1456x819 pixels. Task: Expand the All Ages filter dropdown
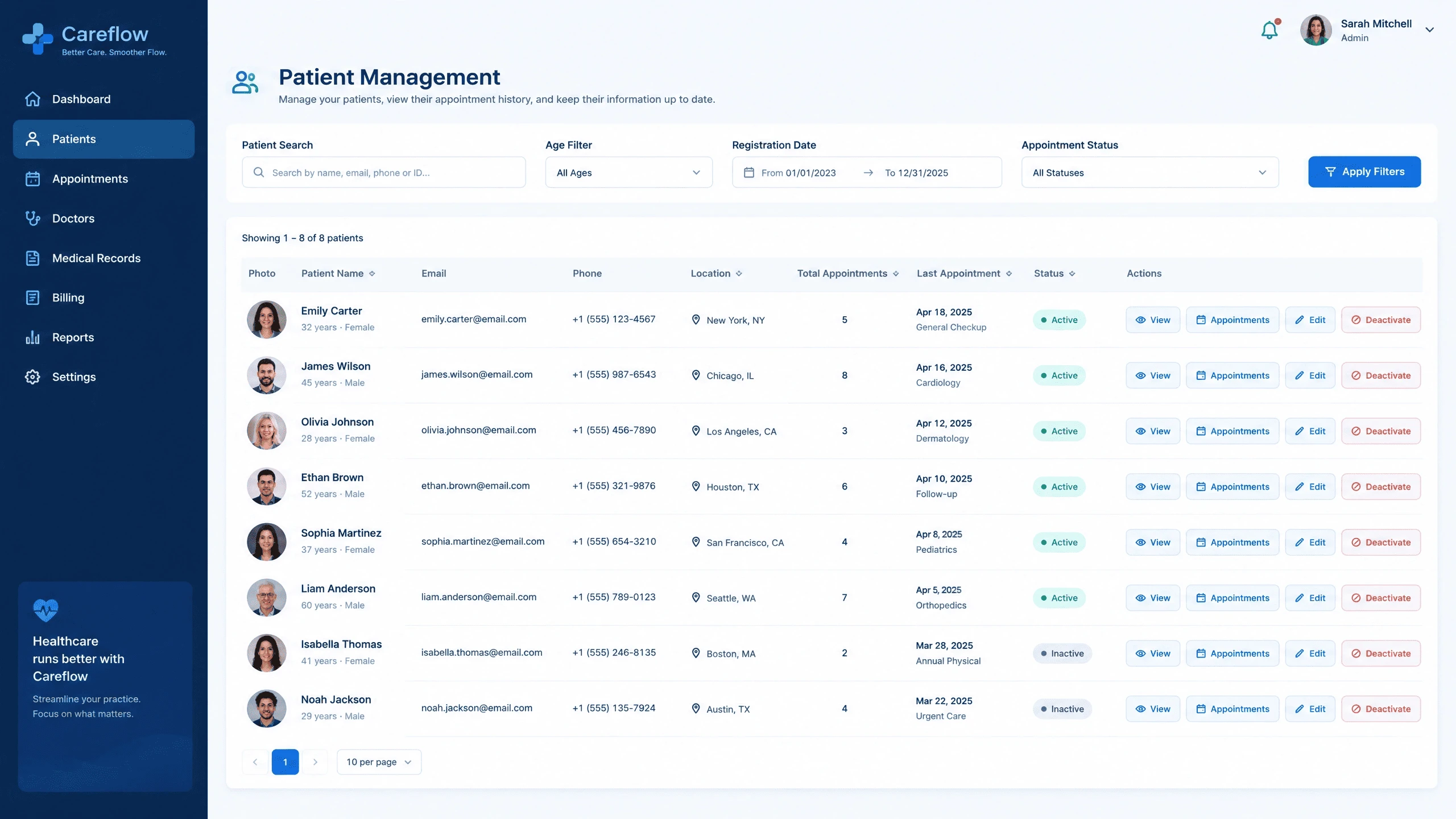pyautogui.click(x=629, y=172)
